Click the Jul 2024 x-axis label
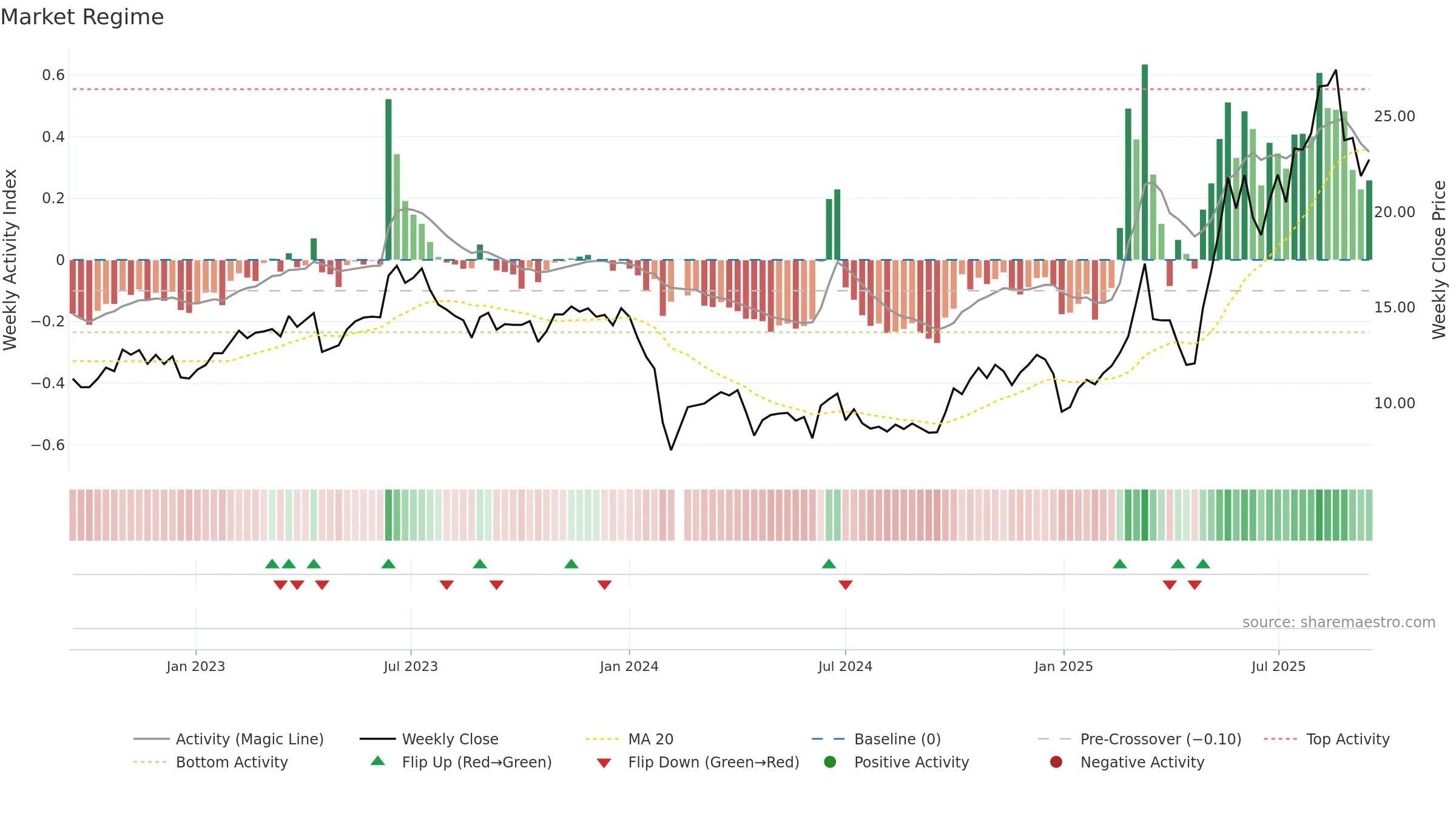Screen dimensions: 1456x819 [x=845, y=666]
